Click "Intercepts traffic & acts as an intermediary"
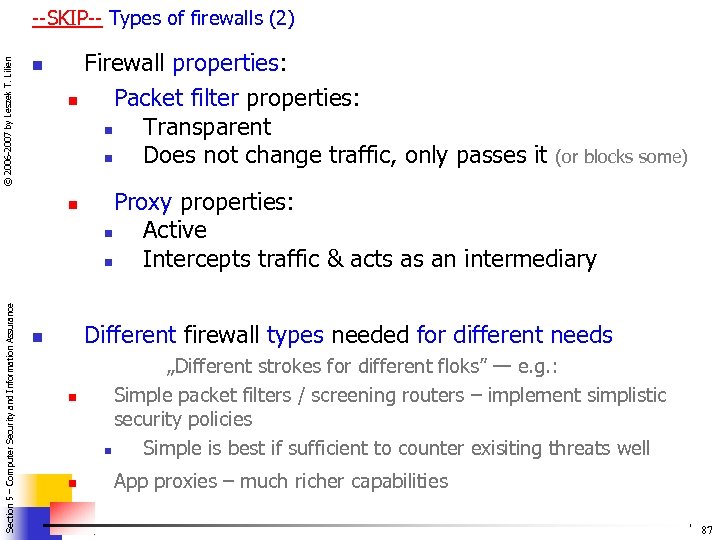The height and width of the screenshot is (540, 720). click(369, 259)
